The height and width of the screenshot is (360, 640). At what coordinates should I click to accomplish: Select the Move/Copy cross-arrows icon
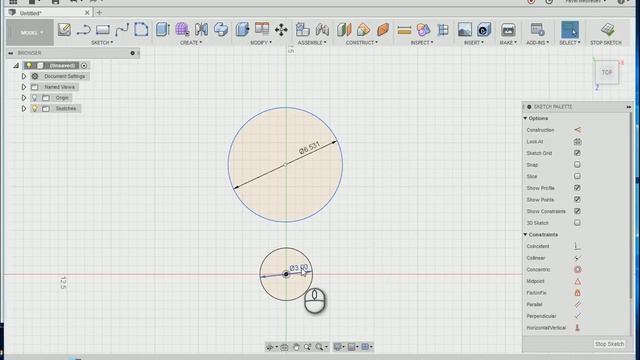pos(281,29)
